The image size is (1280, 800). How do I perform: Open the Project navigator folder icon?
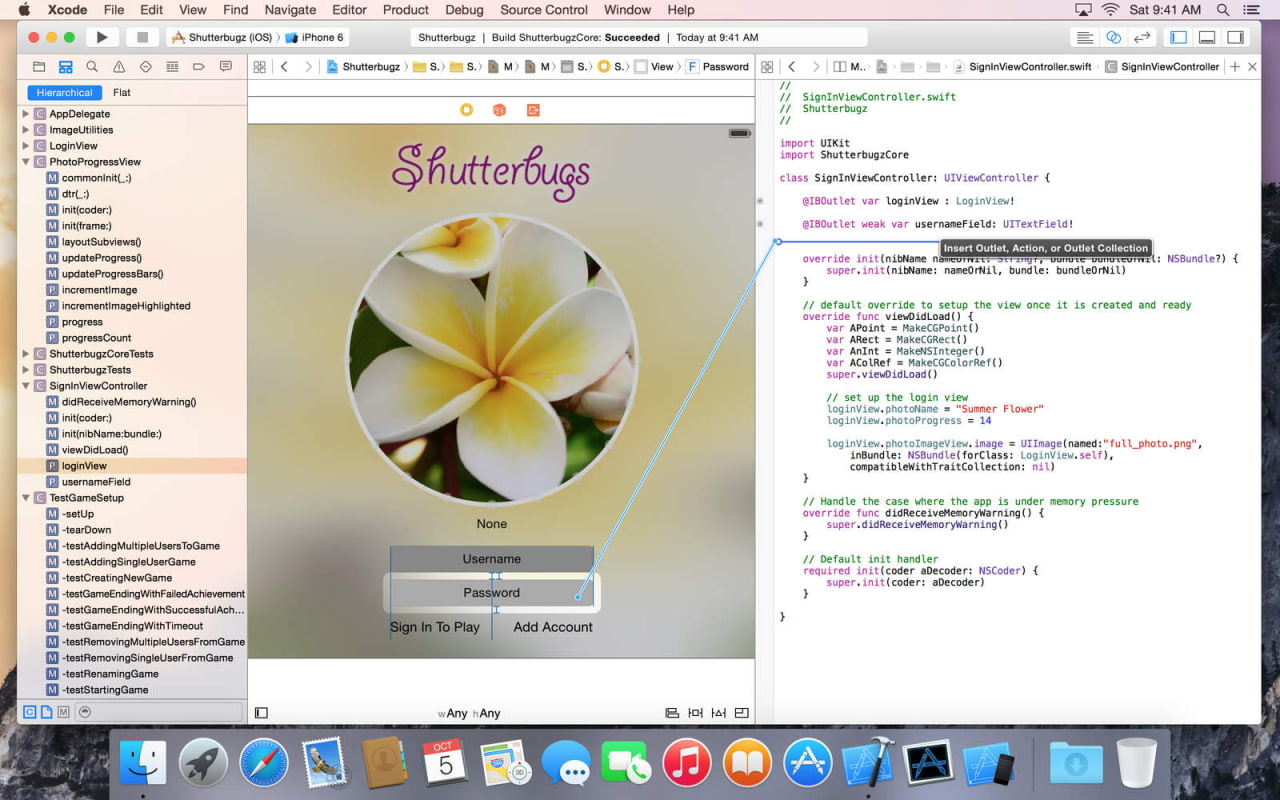click(39, 67)
